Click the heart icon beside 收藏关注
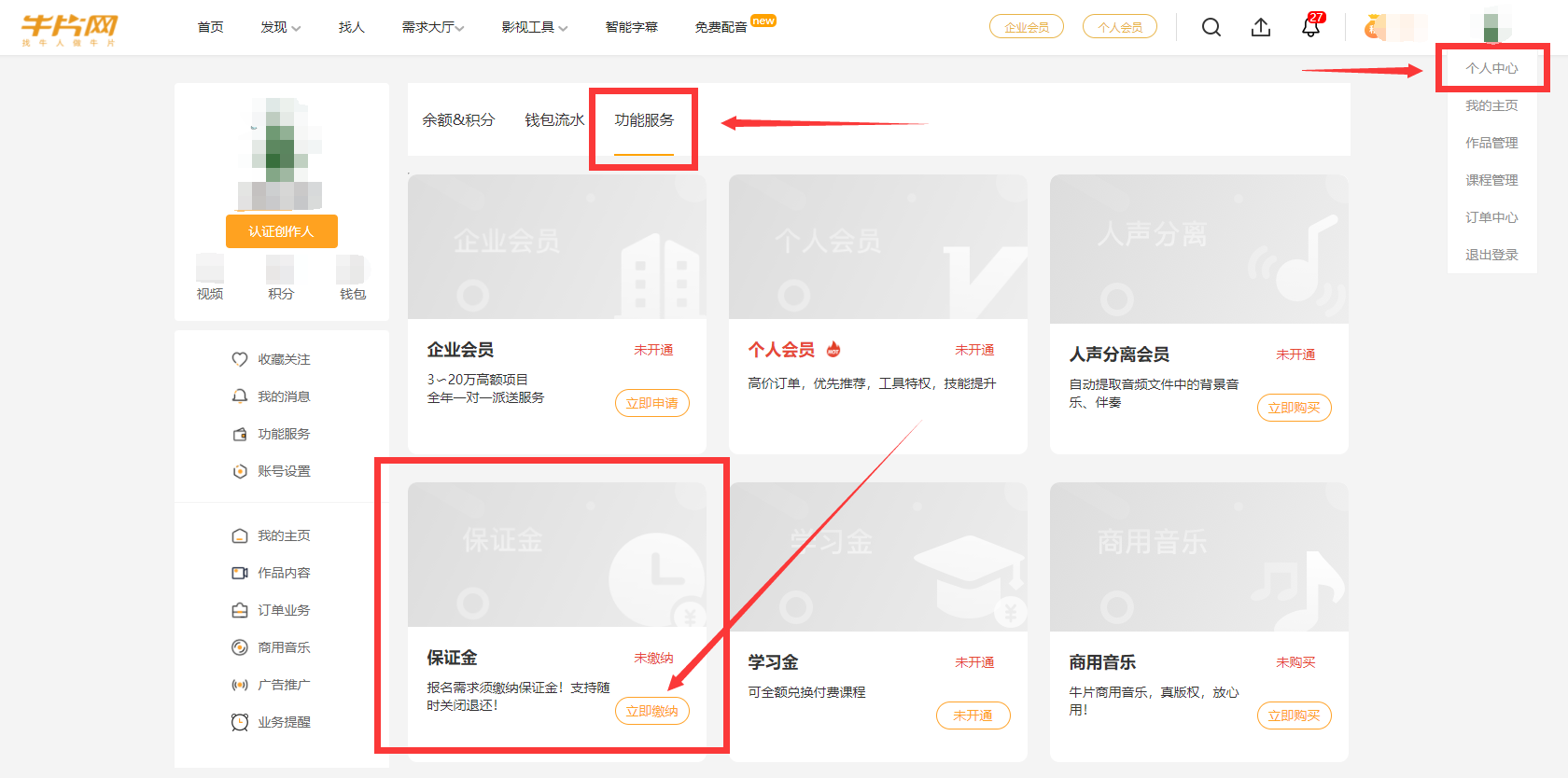This screenshot has height=778, width=1568. (240, 359)
